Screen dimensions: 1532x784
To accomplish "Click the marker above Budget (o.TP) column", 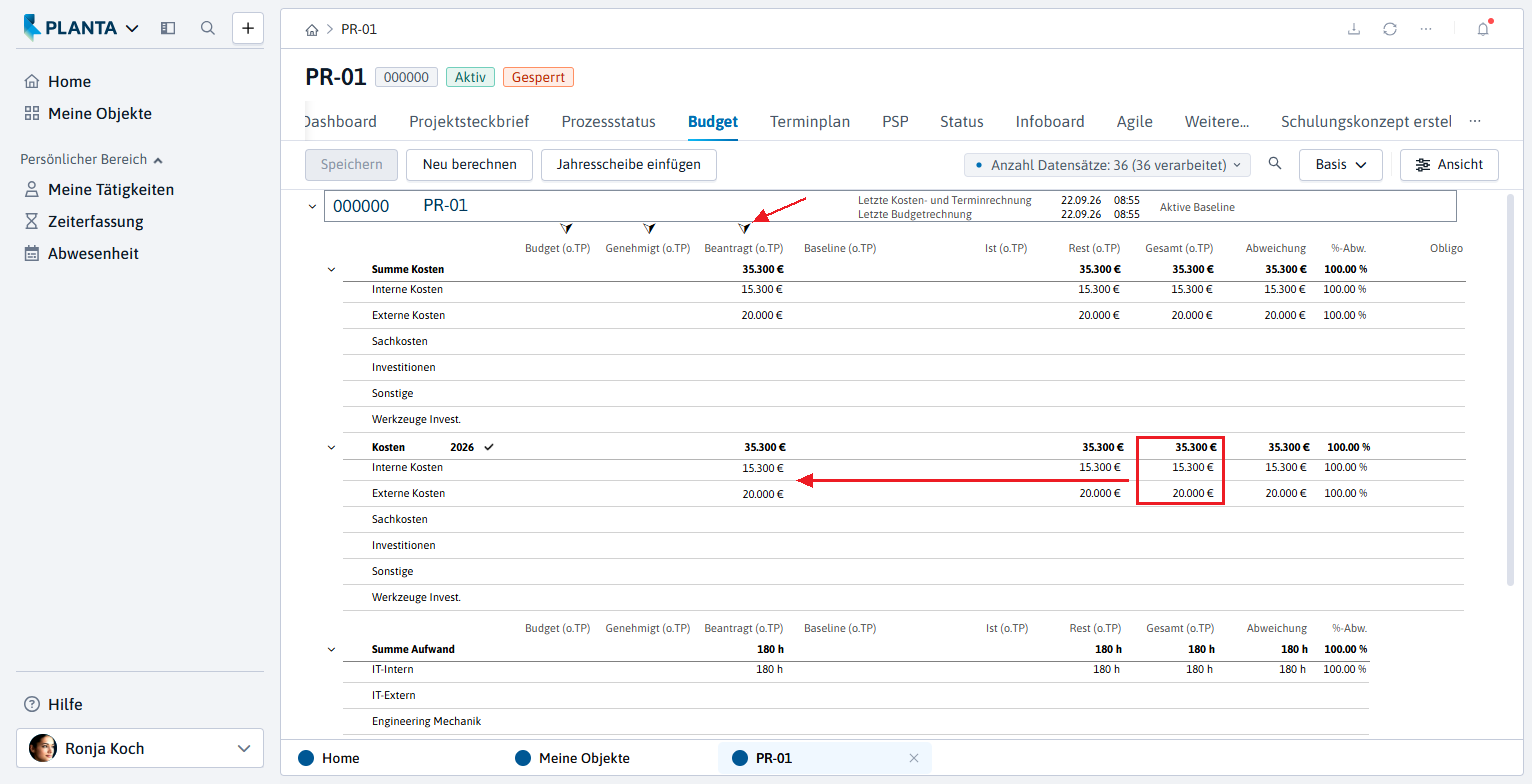I will coord(567,229).
